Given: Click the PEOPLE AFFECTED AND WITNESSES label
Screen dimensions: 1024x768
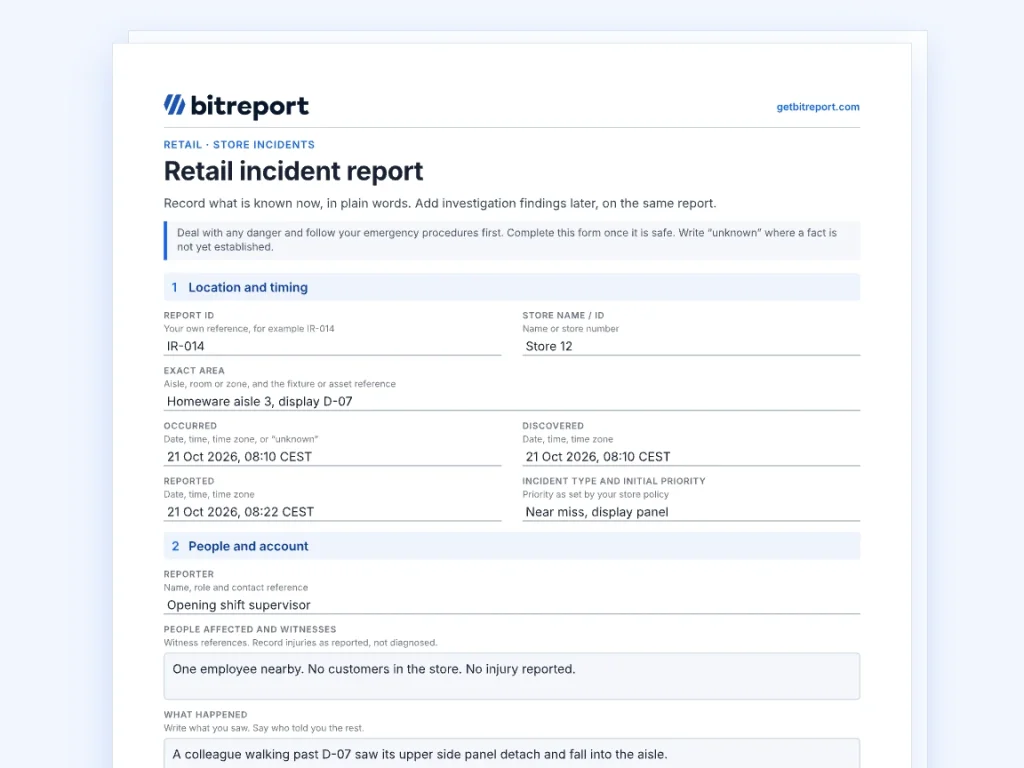Looking at the screenshot, I should [x=250, y=630].
